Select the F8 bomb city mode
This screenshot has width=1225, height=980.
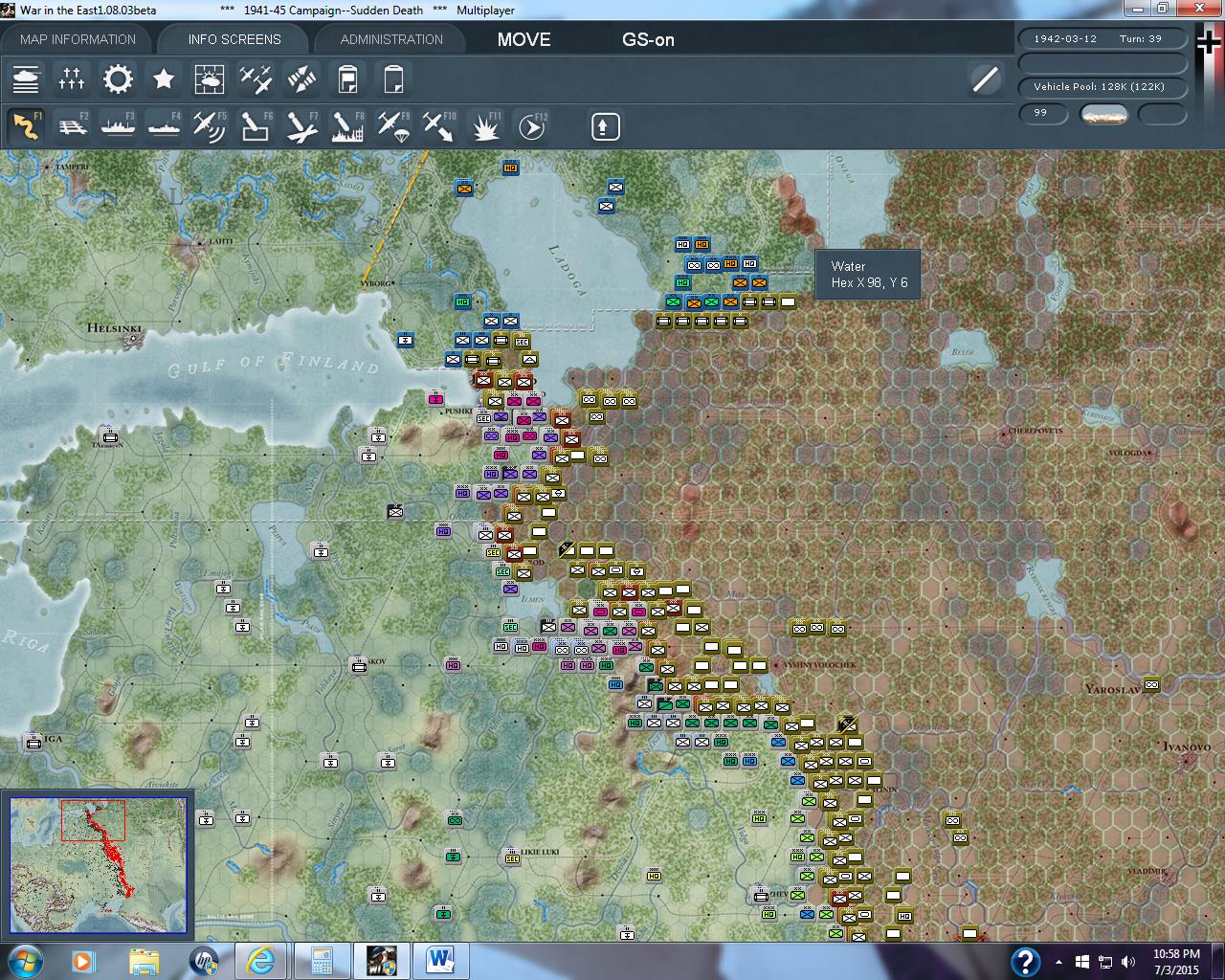[x=348, y=126]
